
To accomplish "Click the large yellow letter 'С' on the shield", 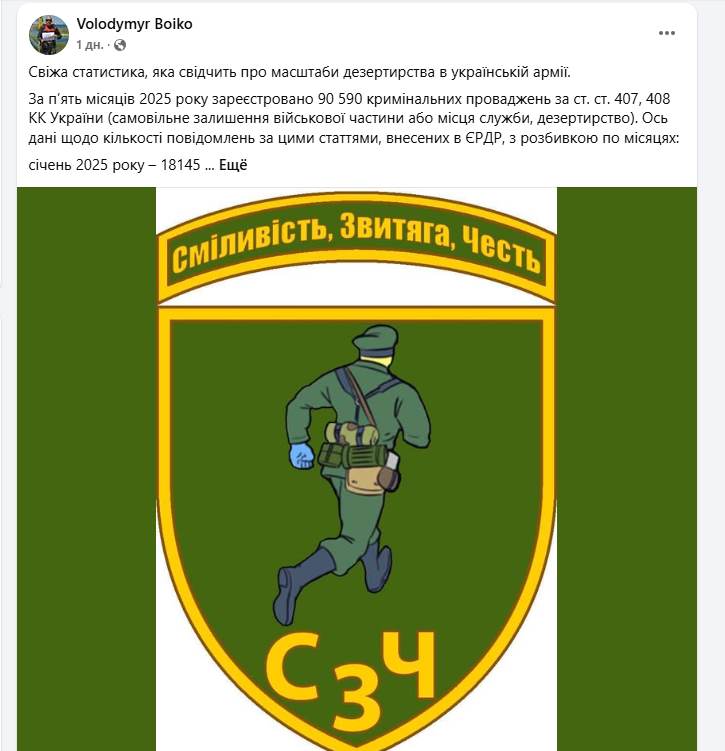I will (x=292, y=667).
